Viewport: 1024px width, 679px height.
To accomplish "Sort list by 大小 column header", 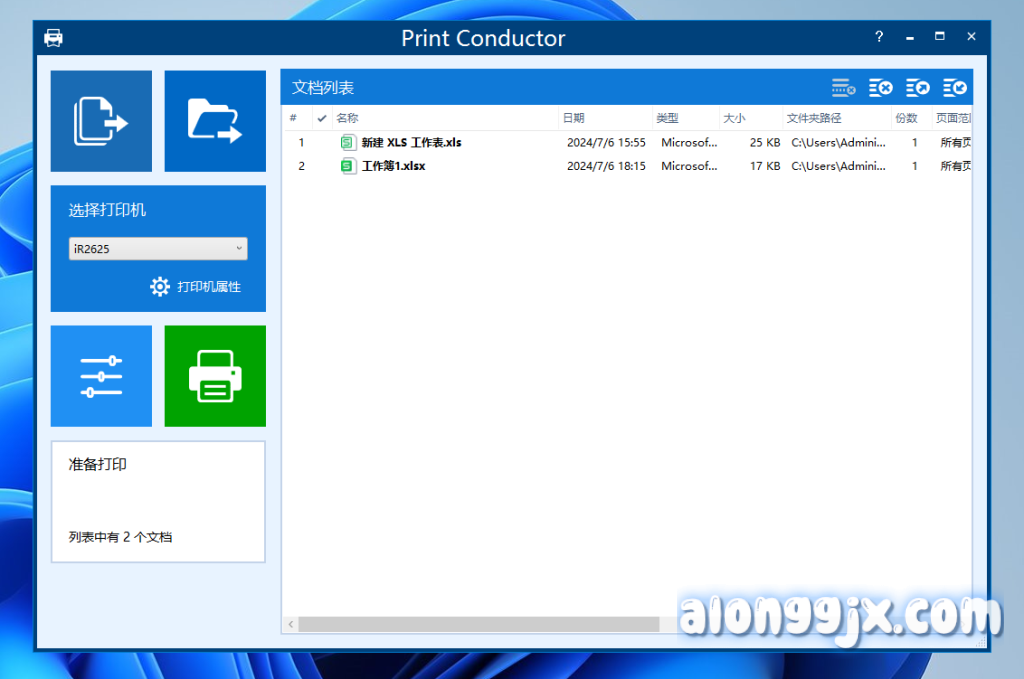I will [x=750, y=118].
